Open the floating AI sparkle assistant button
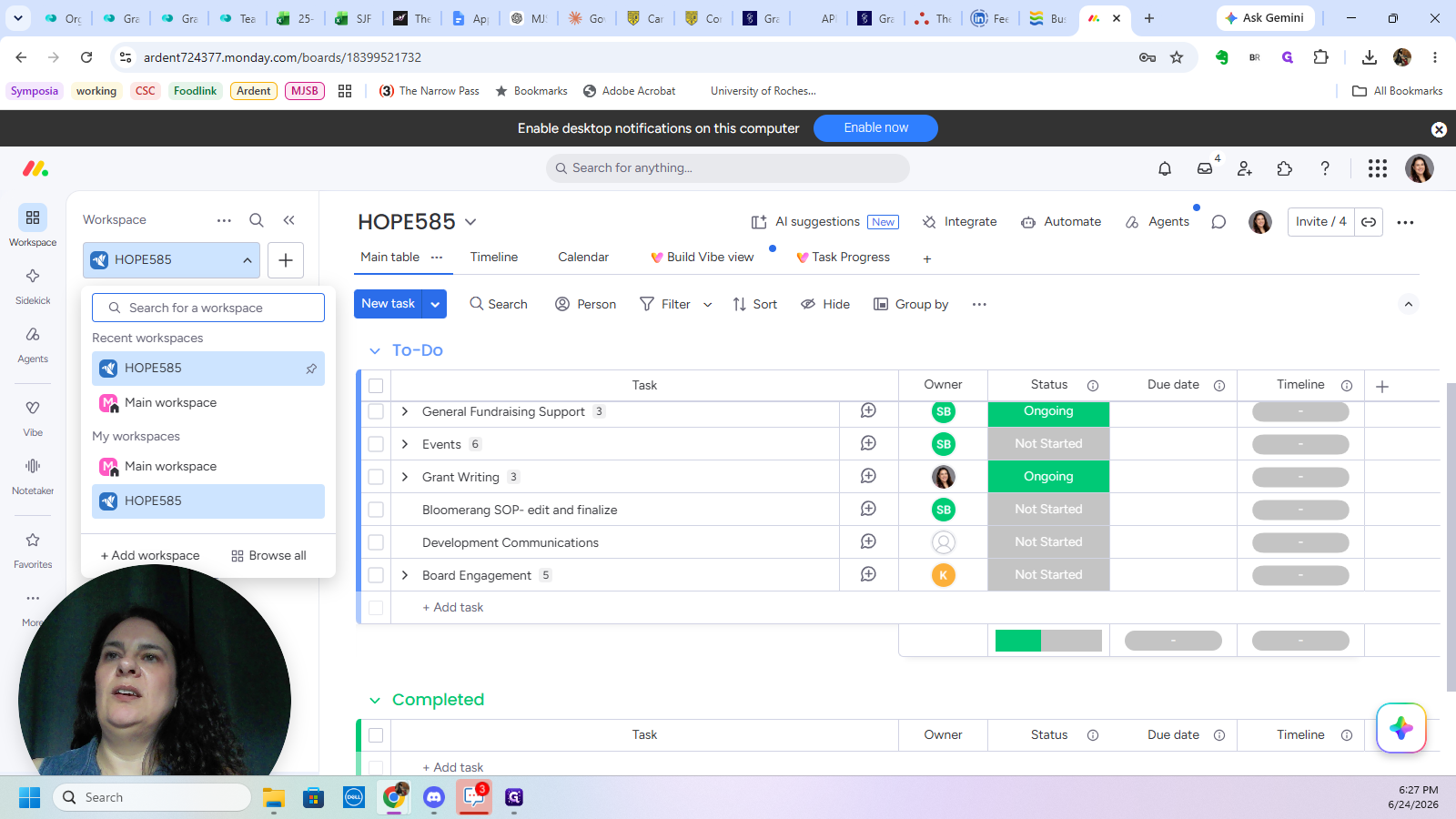 click(1401, 728)
